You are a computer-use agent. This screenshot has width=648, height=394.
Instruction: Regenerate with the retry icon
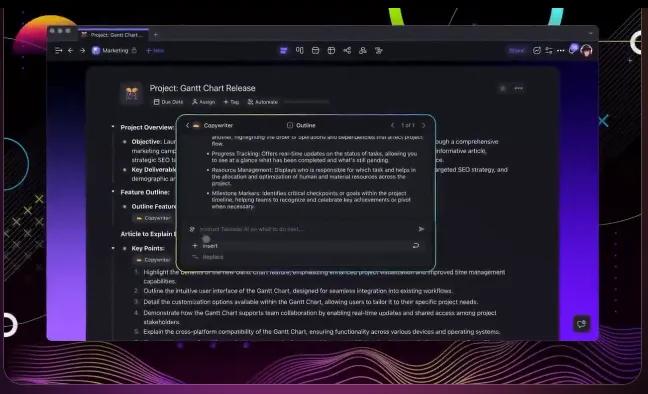416,246
